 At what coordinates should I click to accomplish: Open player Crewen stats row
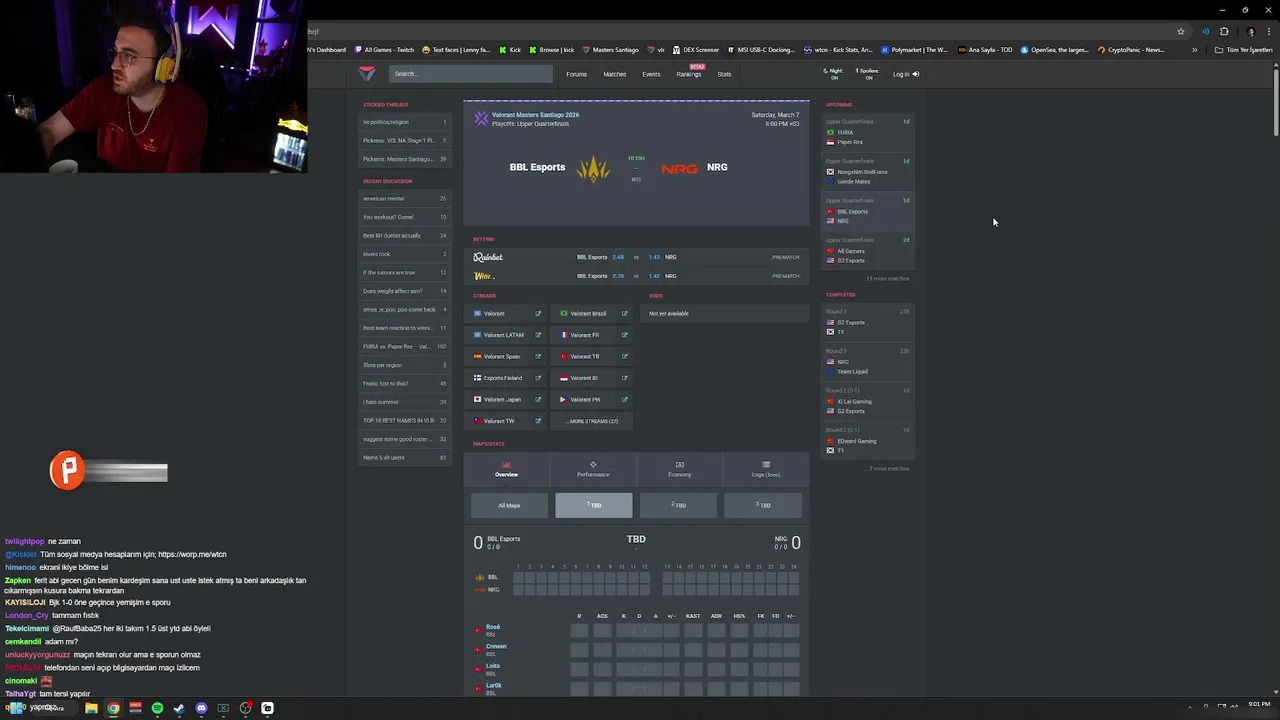pyautogui.click(x=635, y=649)
